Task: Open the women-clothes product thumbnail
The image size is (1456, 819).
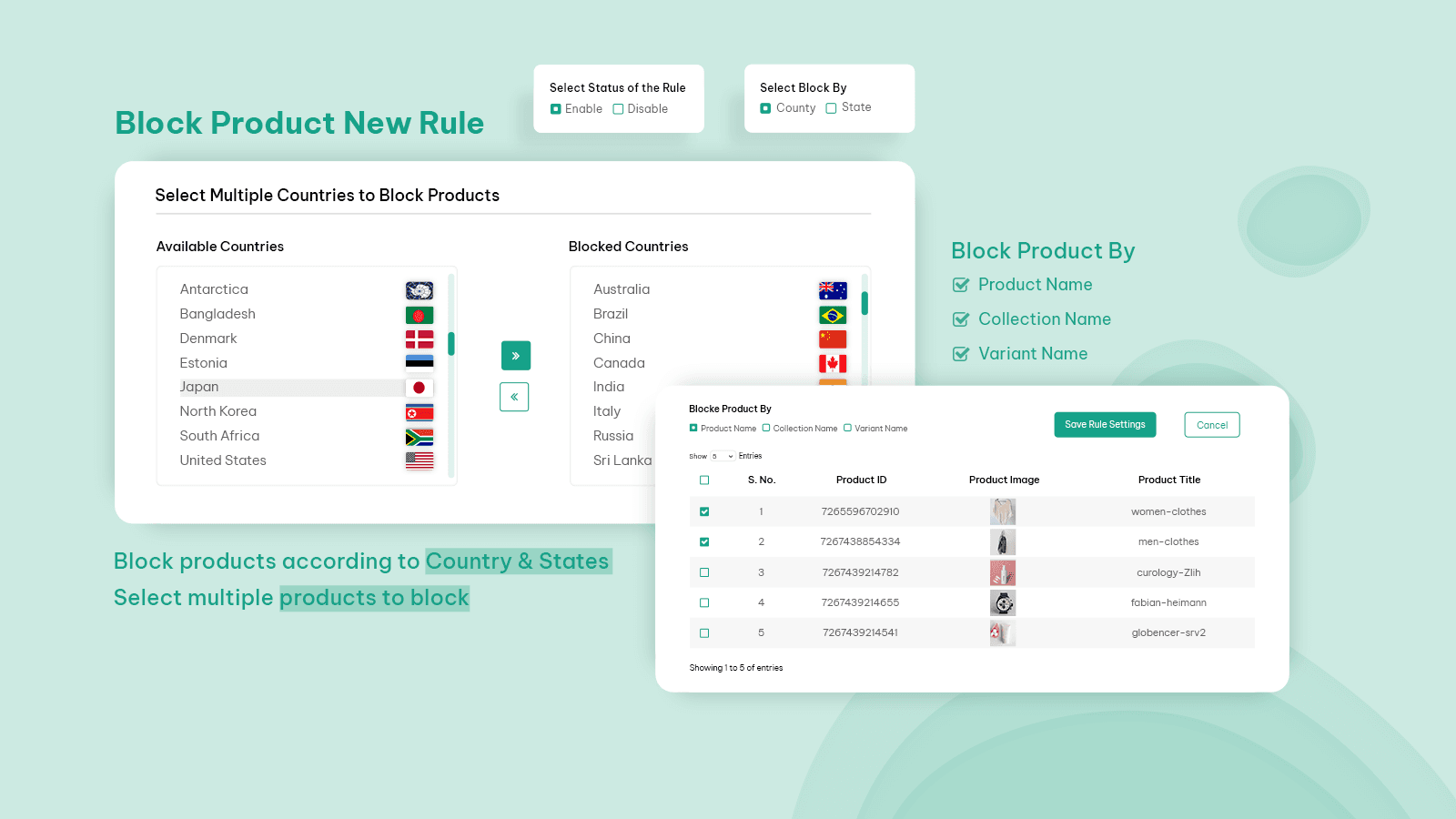Action: (x=1002, y=511)
